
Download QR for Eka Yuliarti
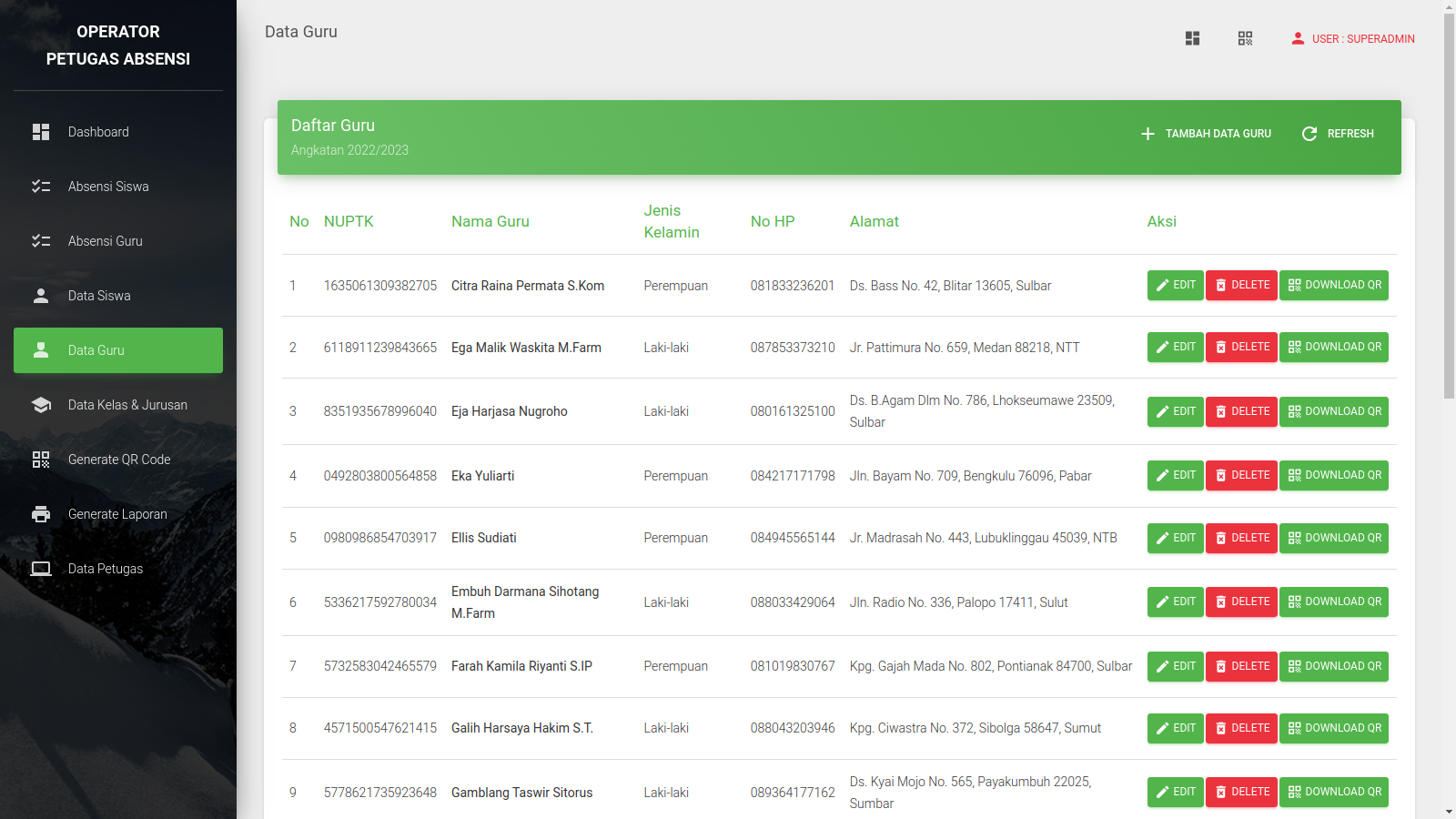(1333, 475)
